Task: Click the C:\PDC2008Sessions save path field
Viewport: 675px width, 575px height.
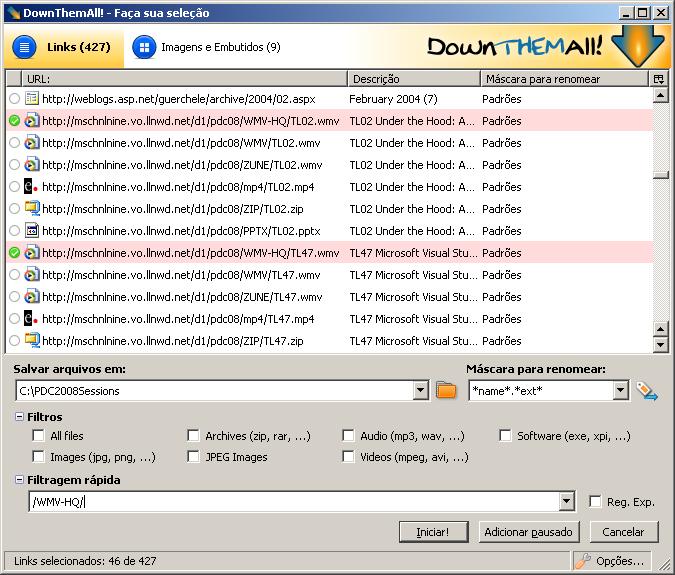Action: (216, 390)
